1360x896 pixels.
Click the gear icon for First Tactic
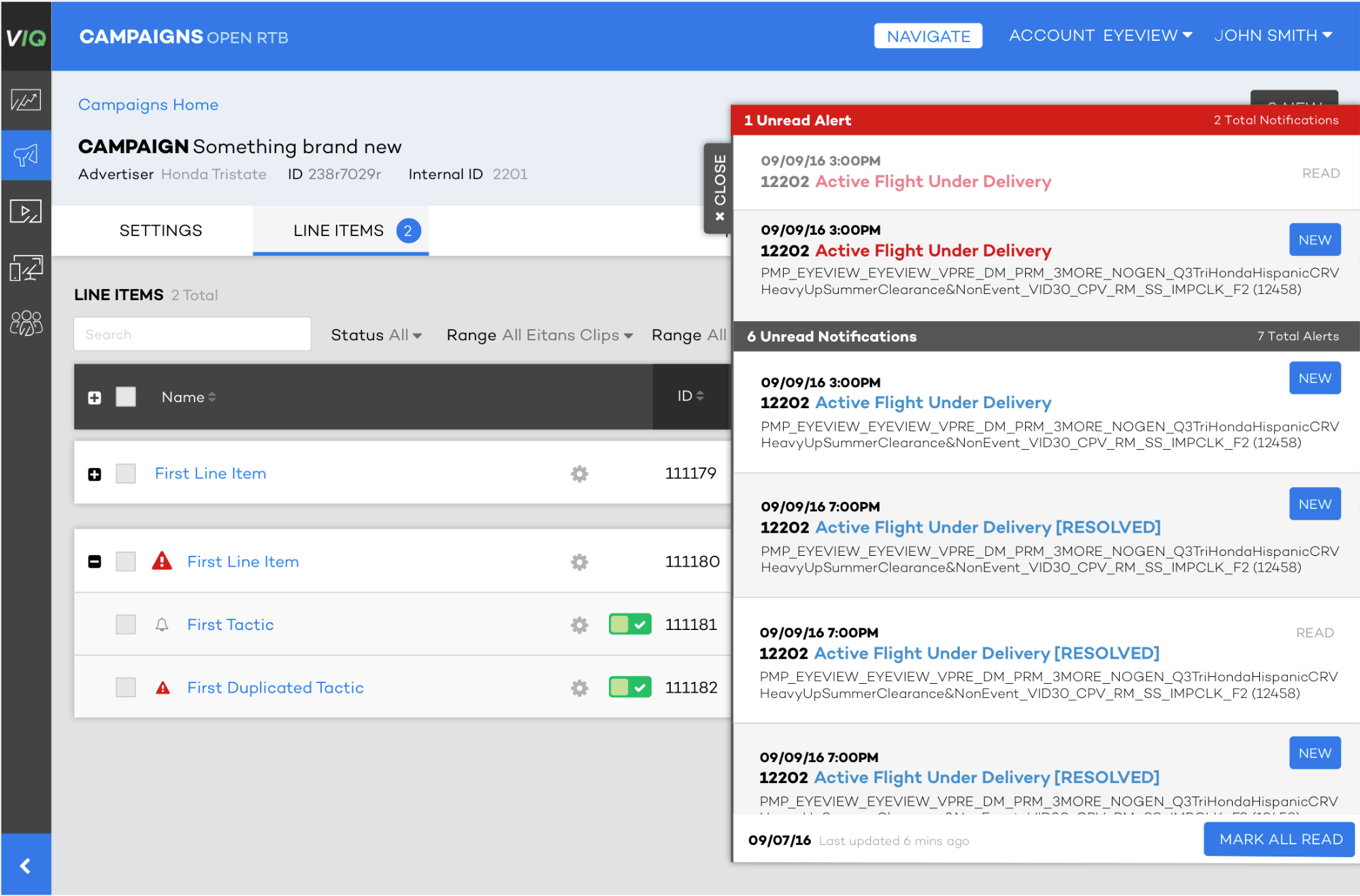point(579,625)
